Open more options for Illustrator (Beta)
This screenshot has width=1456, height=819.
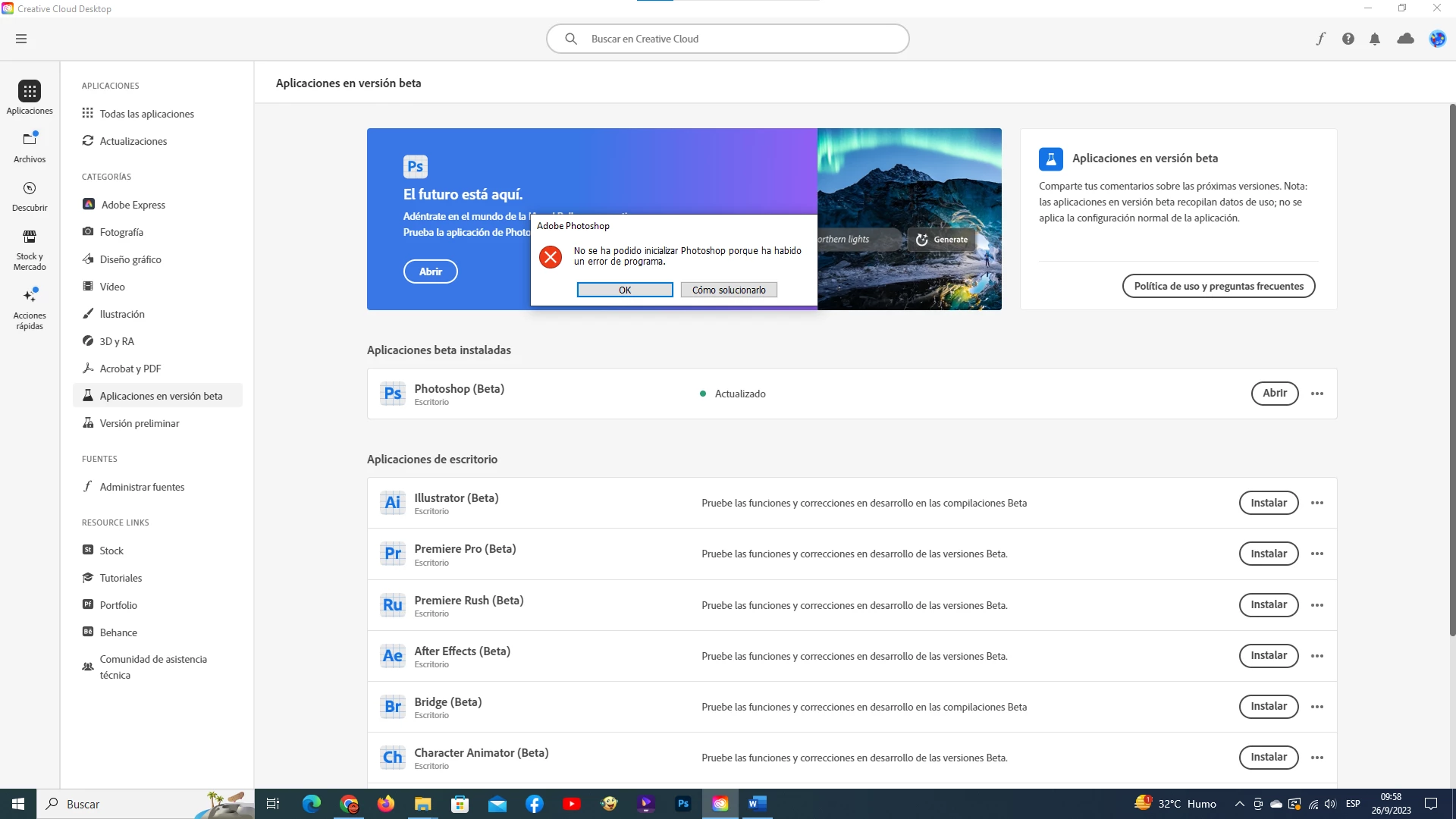tap(1317, 503)
